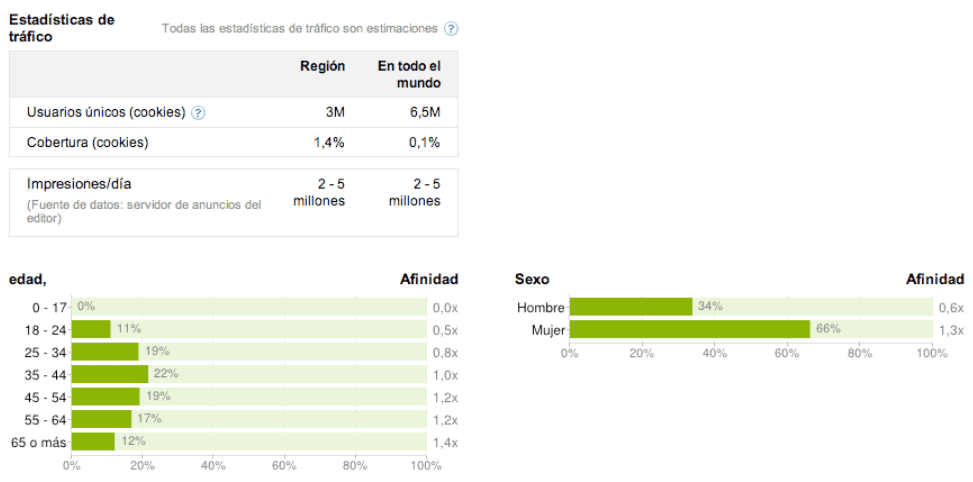The image size is (973, 482).
Task: Select the 18 - 24 age bar
Action: pos(91,329)
